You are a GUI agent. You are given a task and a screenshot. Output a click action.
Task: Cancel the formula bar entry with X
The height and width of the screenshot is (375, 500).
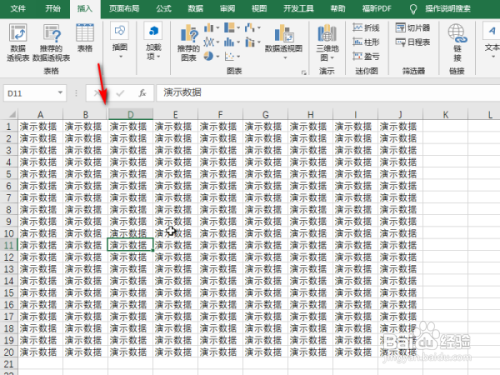[x=96, y=93]
